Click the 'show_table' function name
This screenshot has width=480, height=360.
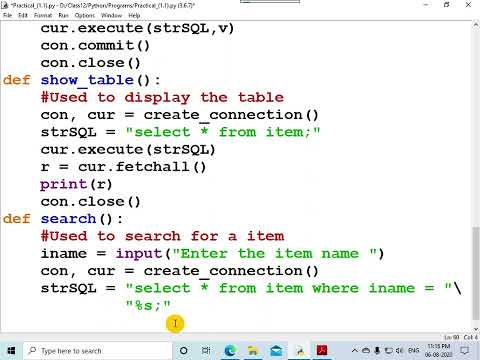pos(87,80)
